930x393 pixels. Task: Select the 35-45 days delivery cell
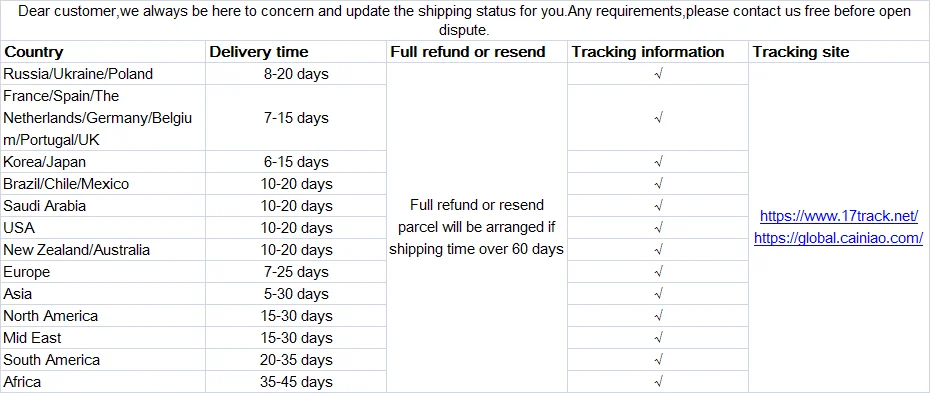point(296,382)
